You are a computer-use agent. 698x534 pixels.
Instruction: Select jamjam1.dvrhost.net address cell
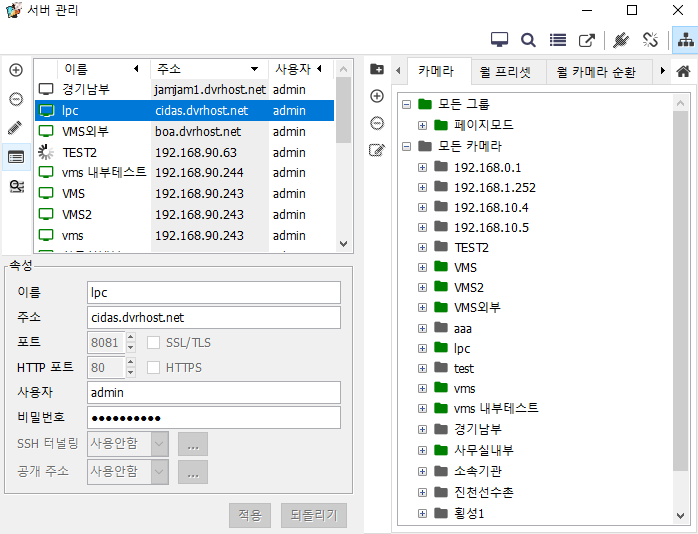tap(210, 89)
